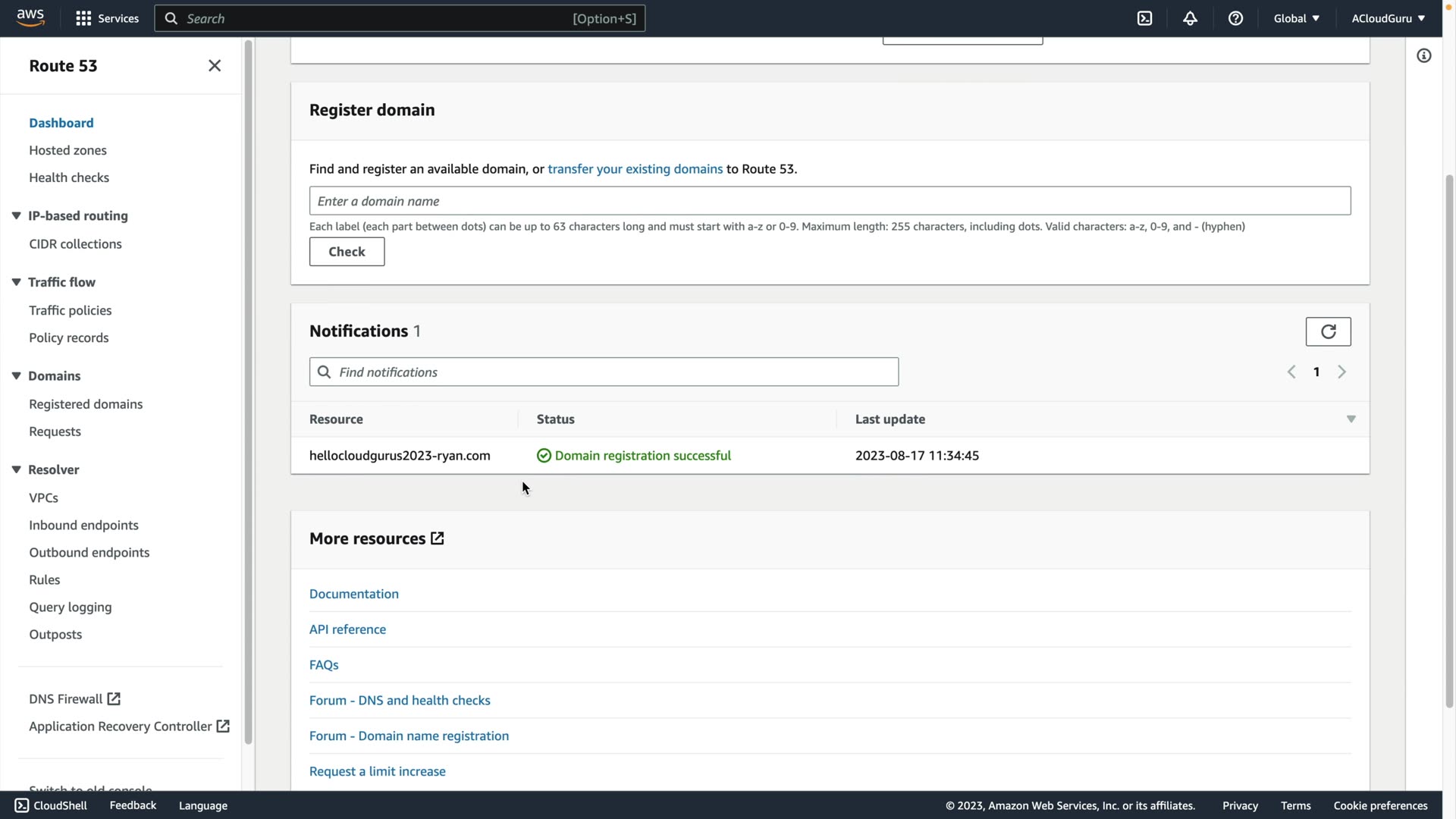Open the info panel icon

pyautogui.click(x=1423, y=56)
